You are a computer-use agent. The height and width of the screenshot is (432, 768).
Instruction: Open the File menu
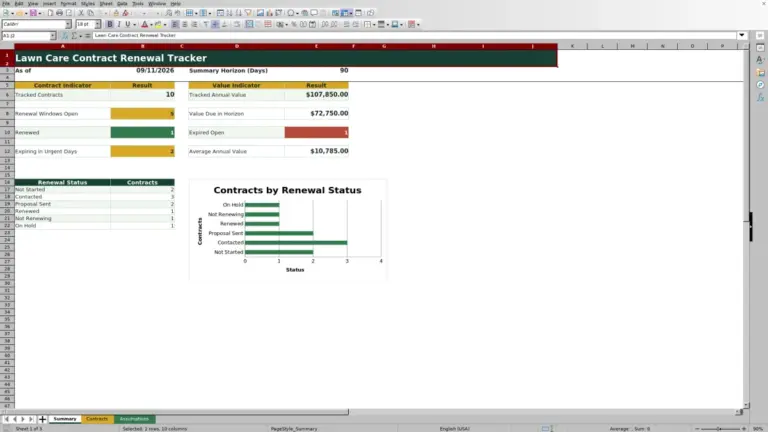(x=6, y=3)
